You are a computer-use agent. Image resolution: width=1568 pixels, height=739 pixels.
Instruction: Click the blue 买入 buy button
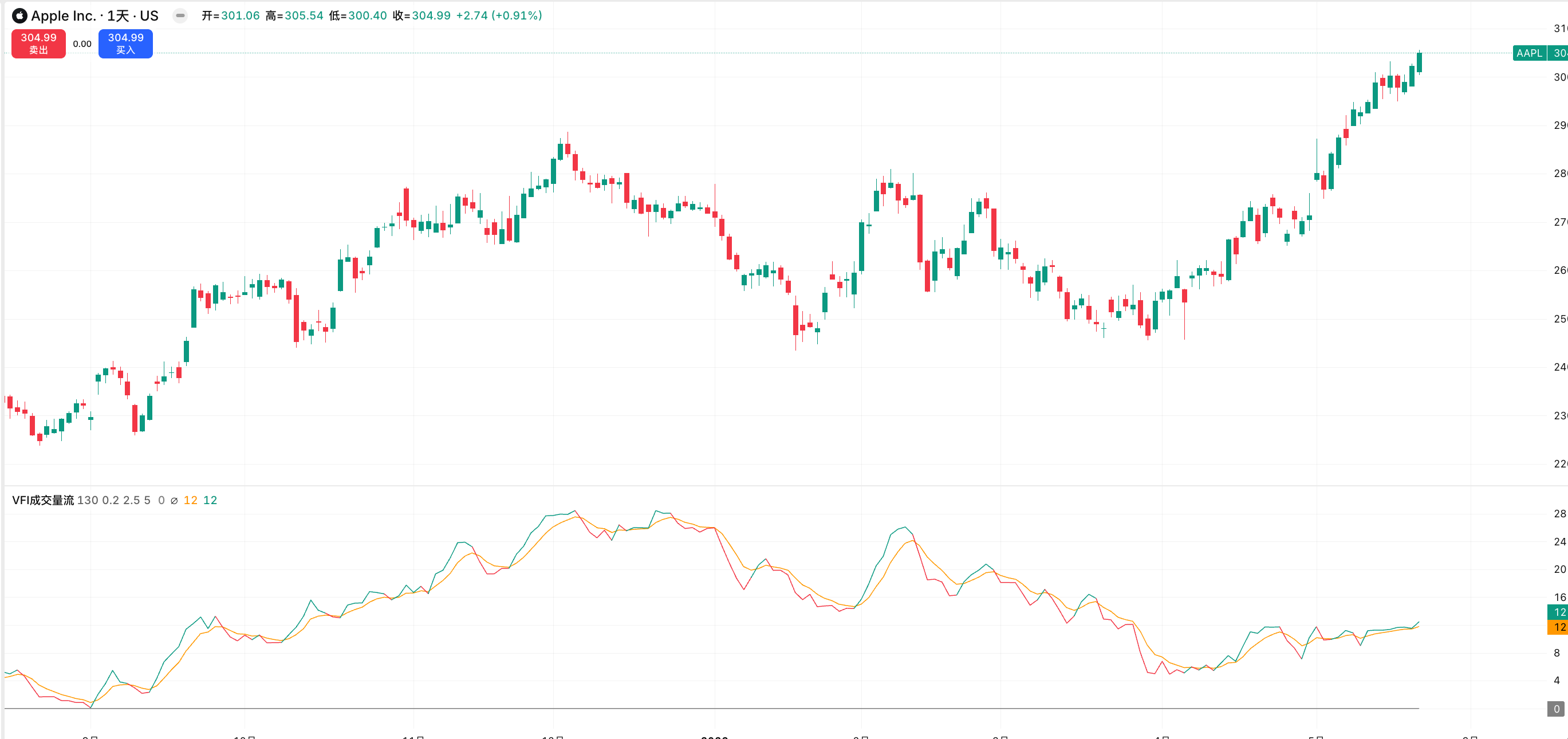[x=125, y=44]
